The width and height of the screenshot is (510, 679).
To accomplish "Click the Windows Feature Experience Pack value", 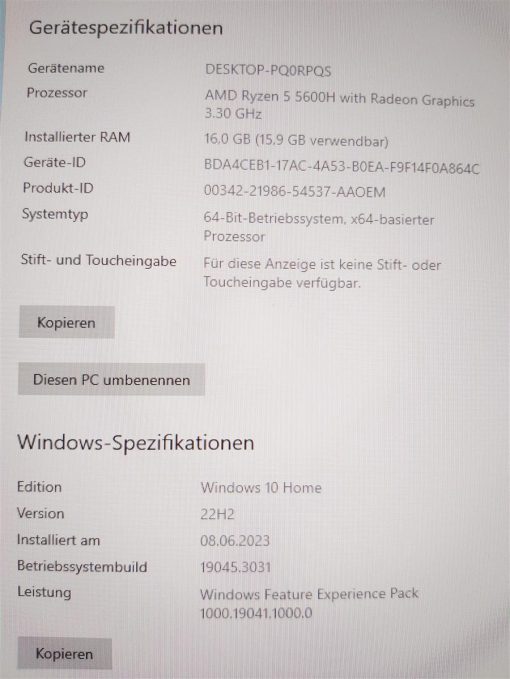I will [309, 603].
